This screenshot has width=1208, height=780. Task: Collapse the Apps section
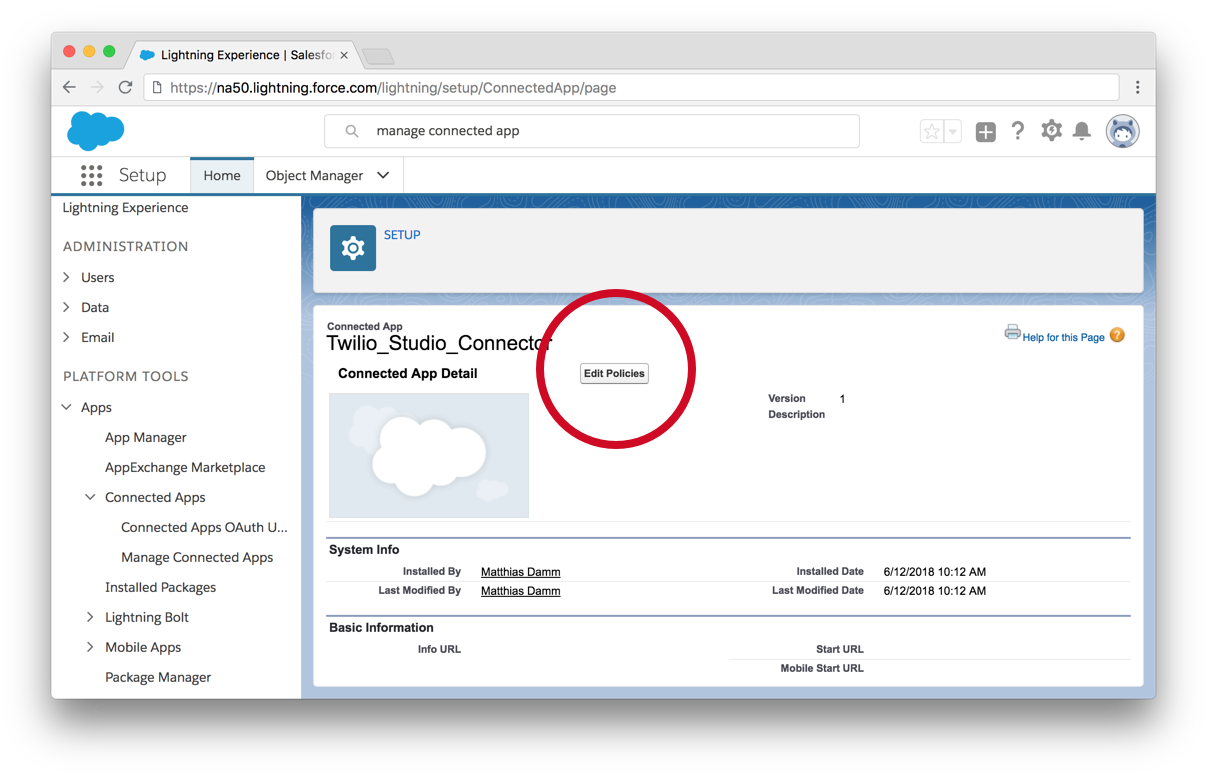pyautogui.click(x=67, y=407)
